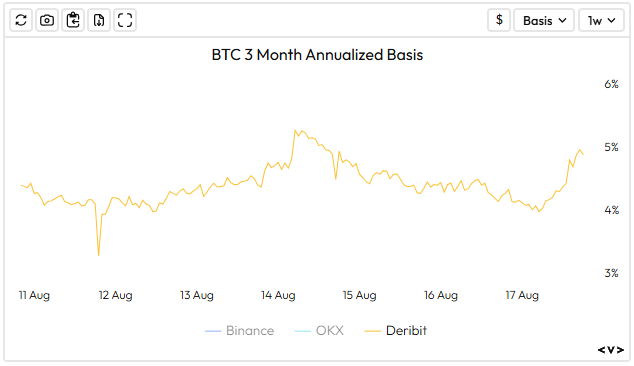Toggle Deribit series in legend
This screenshot has width=634, height=366.
click(395, 331)
